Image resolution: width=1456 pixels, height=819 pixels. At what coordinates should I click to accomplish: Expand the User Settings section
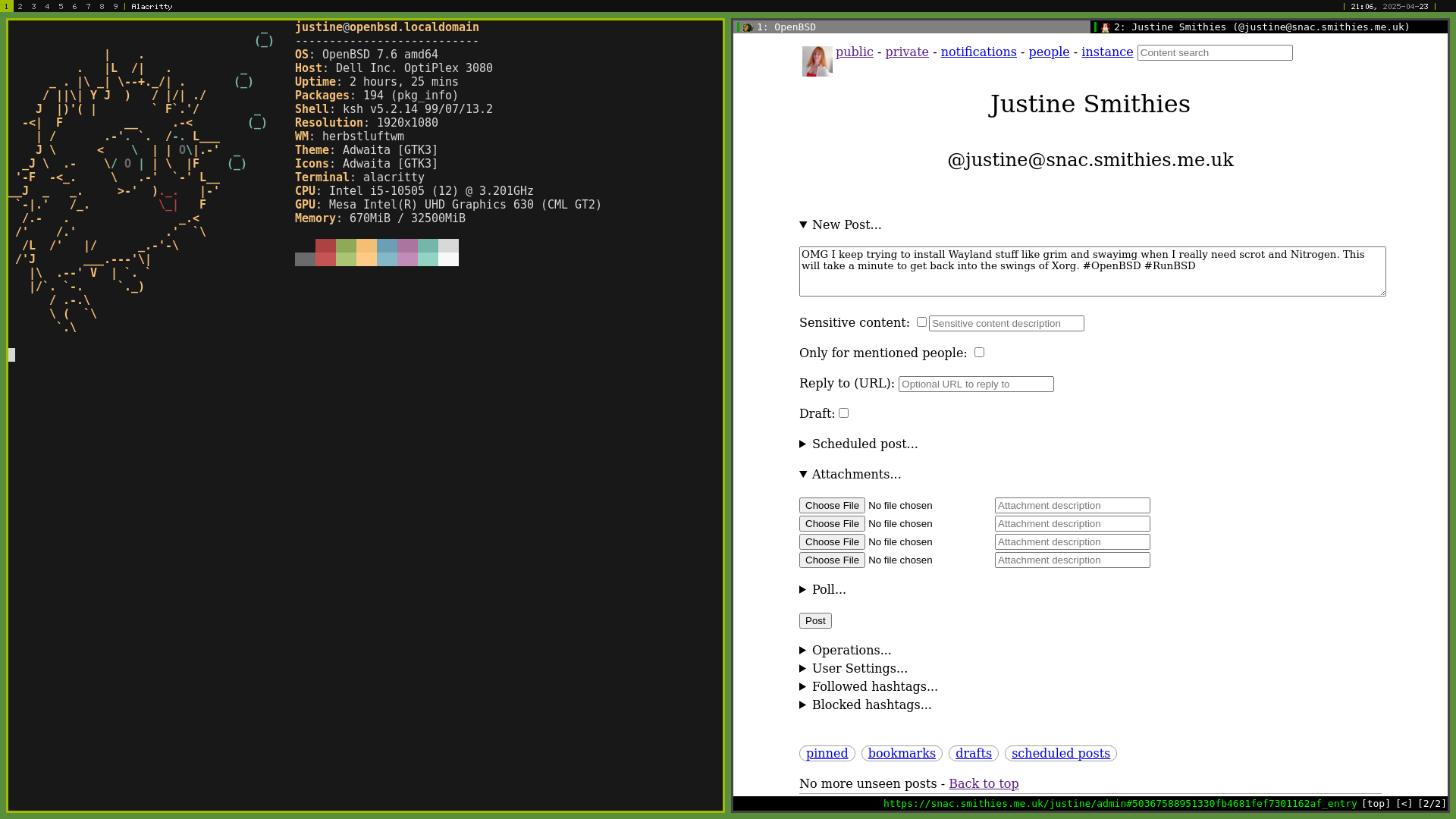click(853, 668)
